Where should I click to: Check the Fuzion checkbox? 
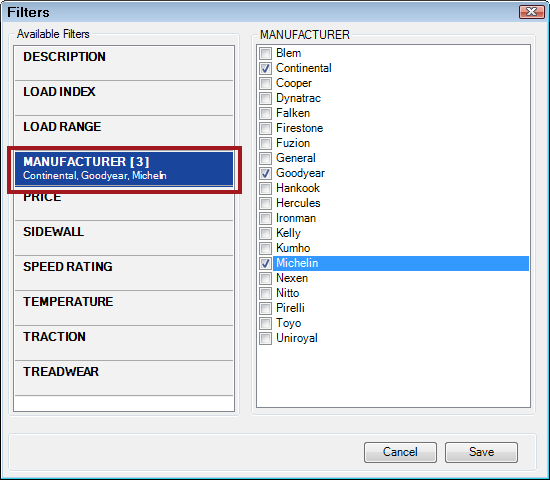[x=266, y=144]
